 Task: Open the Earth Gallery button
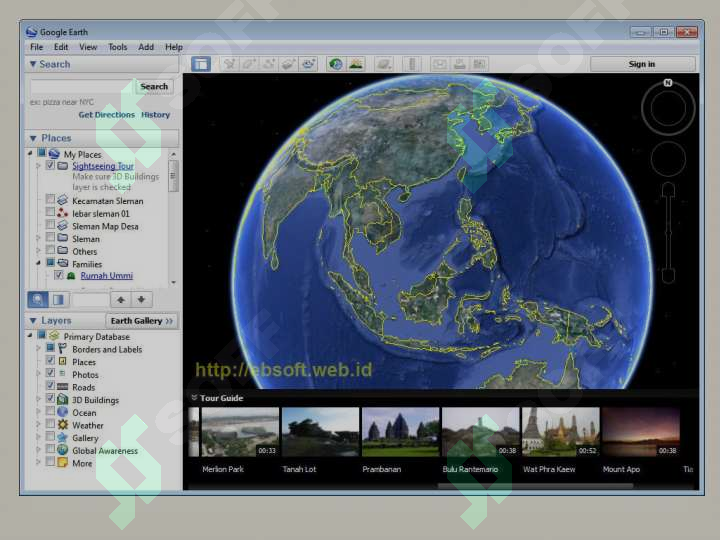click(141, 321)
